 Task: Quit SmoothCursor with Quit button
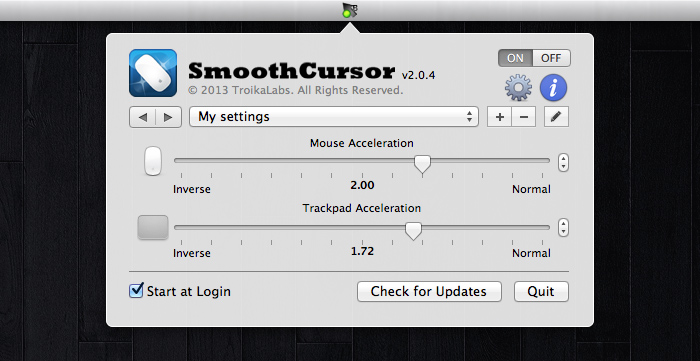(541, 291)
